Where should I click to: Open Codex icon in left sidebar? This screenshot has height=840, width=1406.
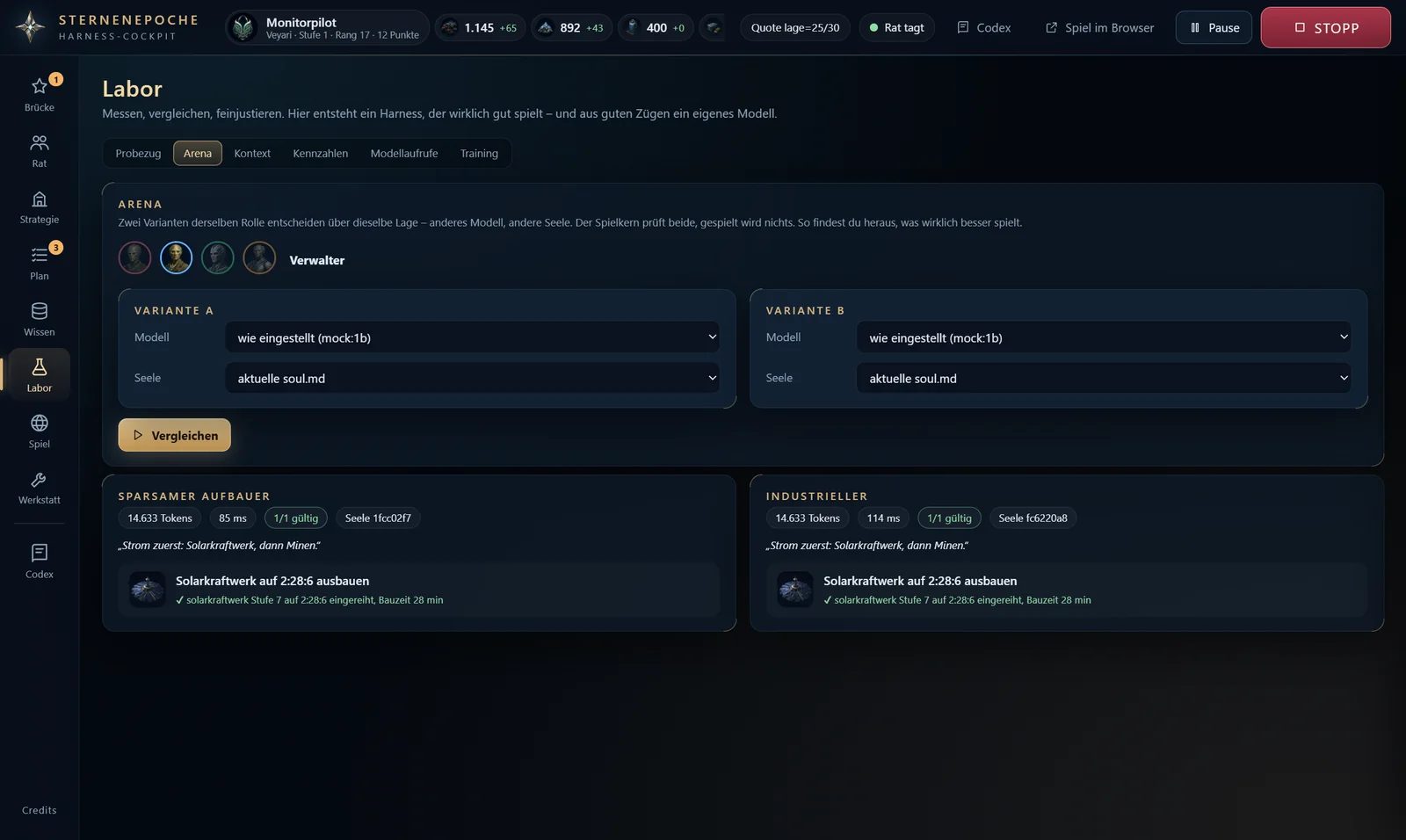[39, 553]
